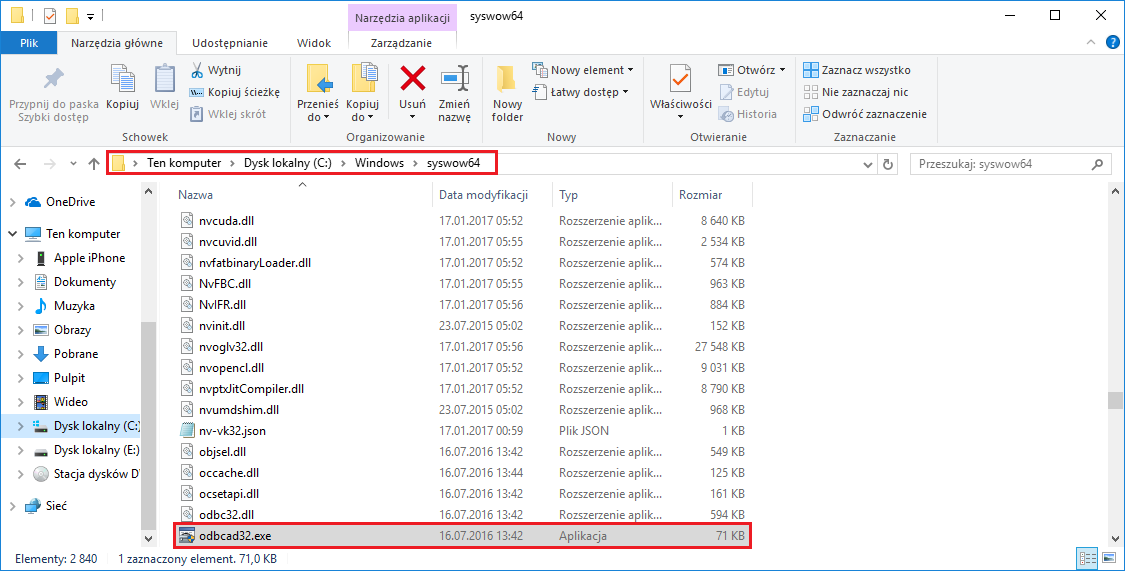The height and width of the screenshot is (571, 1125).
Task: Open the Plik menu
Action: pyautogui.click(x=29, y=43)
